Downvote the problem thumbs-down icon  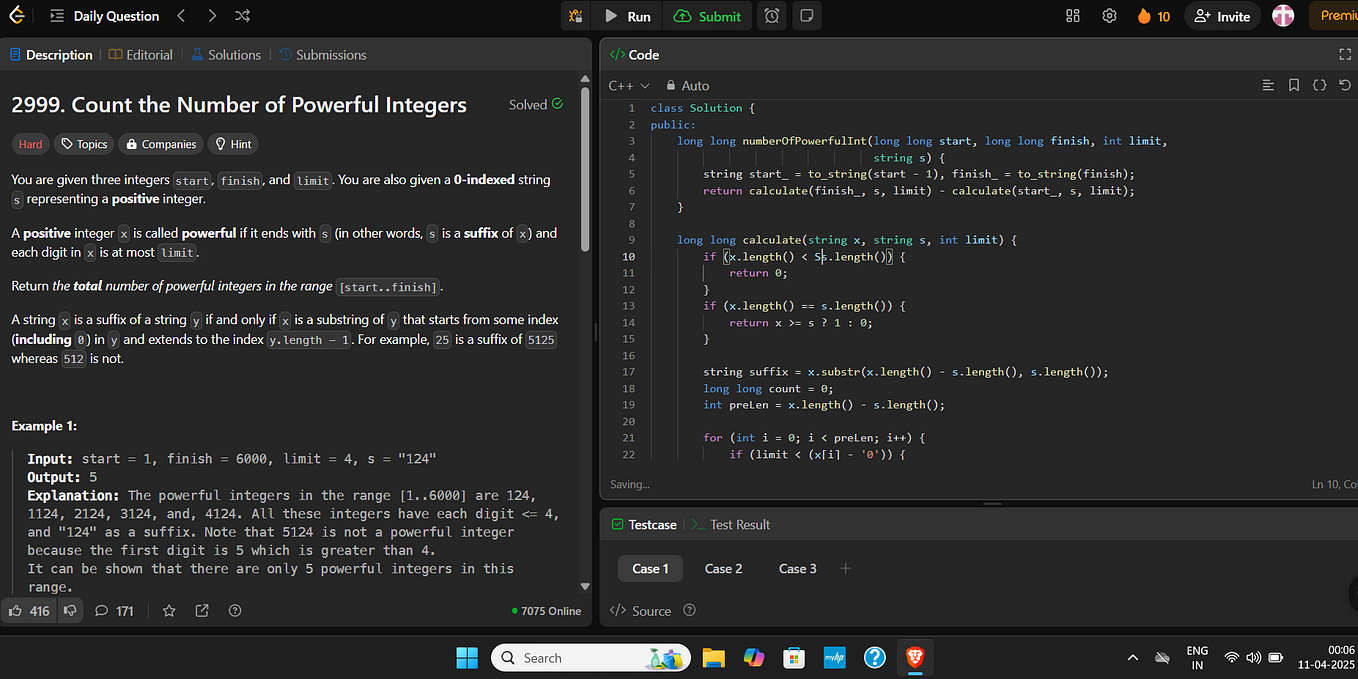click(x=70, y=610)
